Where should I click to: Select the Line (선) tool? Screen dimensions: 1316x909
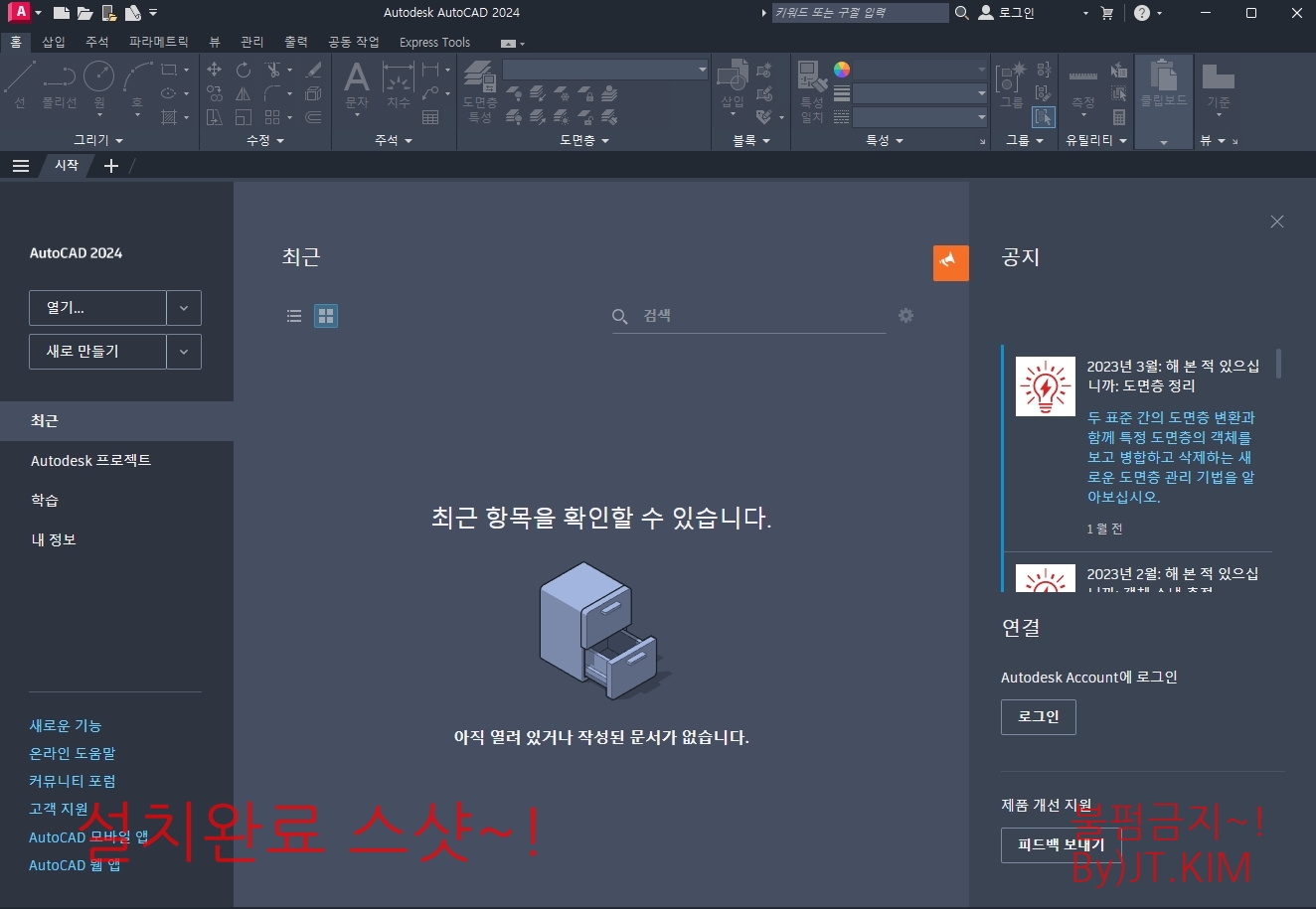[20, 83]
